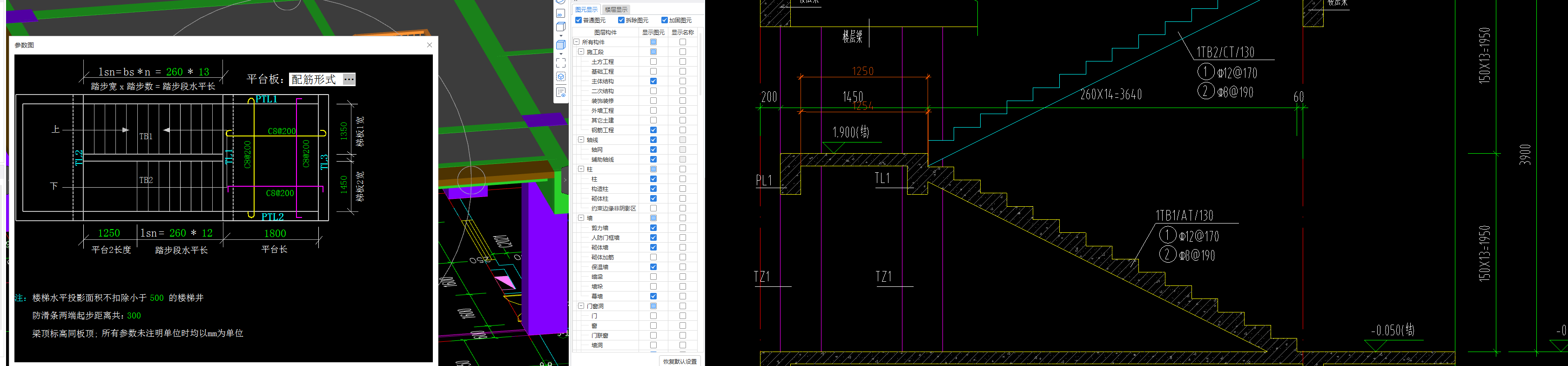Expand the side panel chevron handle

tap(565, 180)
